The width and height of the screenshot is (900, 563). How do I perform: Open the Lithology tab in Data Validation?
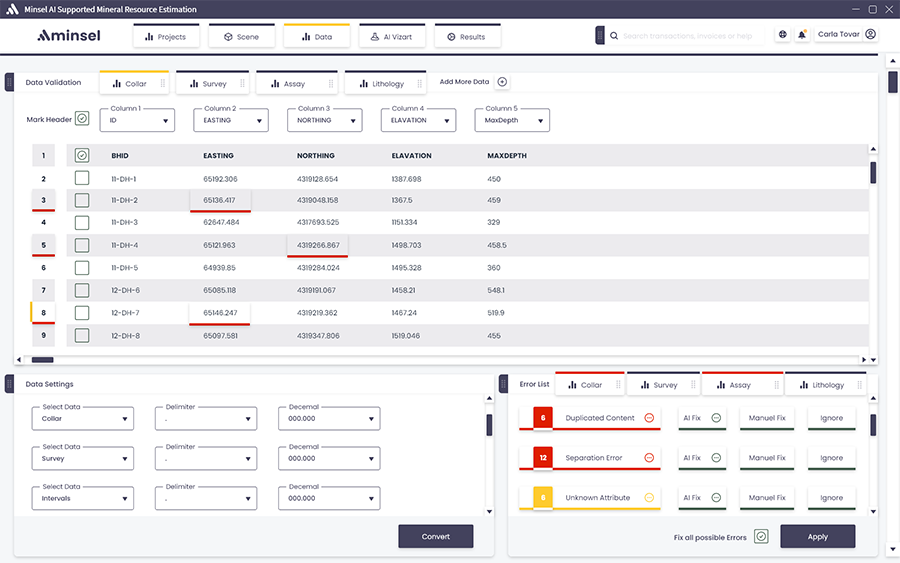385,84
